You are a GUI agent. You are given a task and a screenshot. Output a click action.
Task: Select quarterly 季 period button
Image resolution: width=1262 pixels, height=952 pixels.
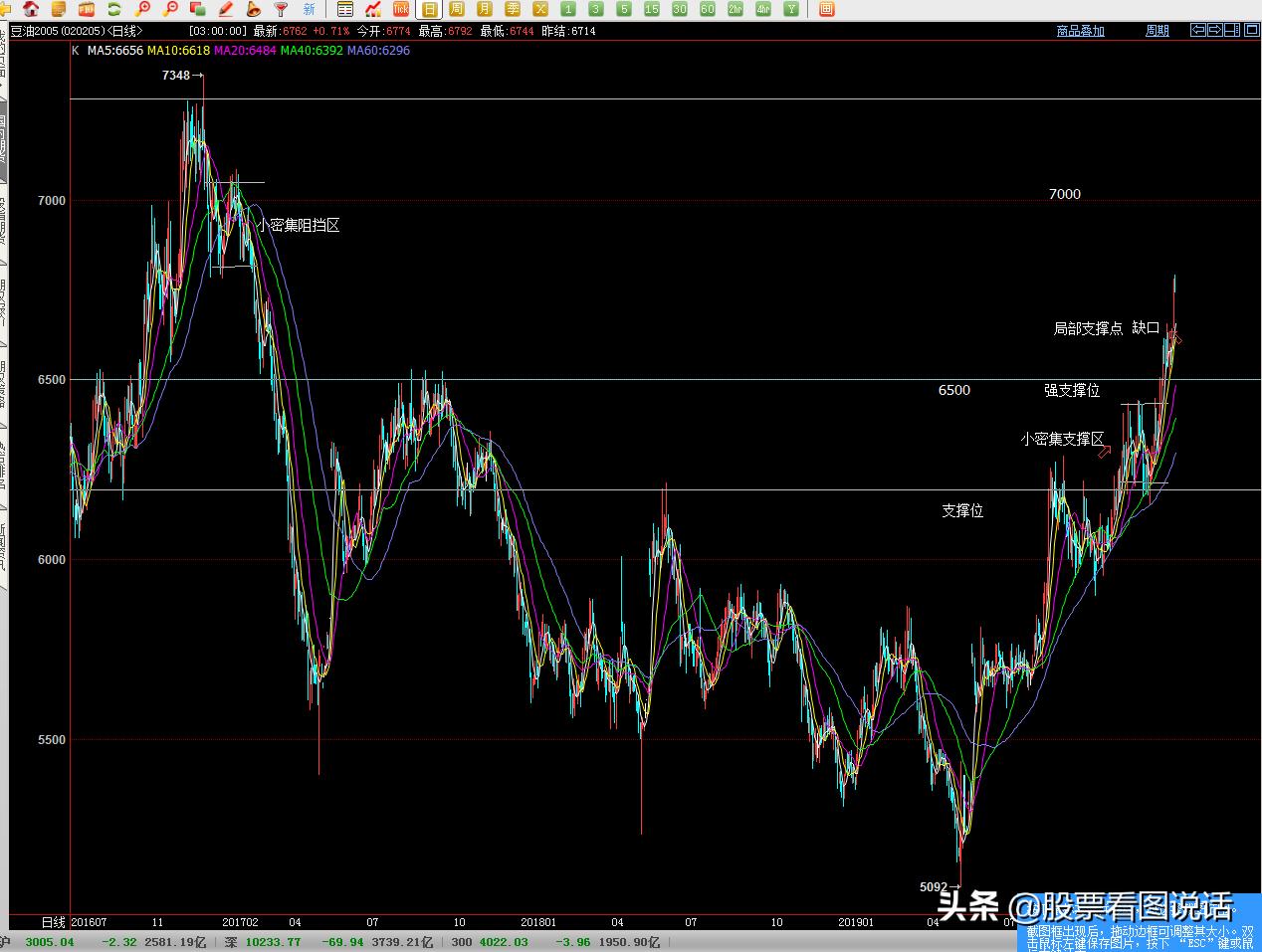tap(513, 9)
